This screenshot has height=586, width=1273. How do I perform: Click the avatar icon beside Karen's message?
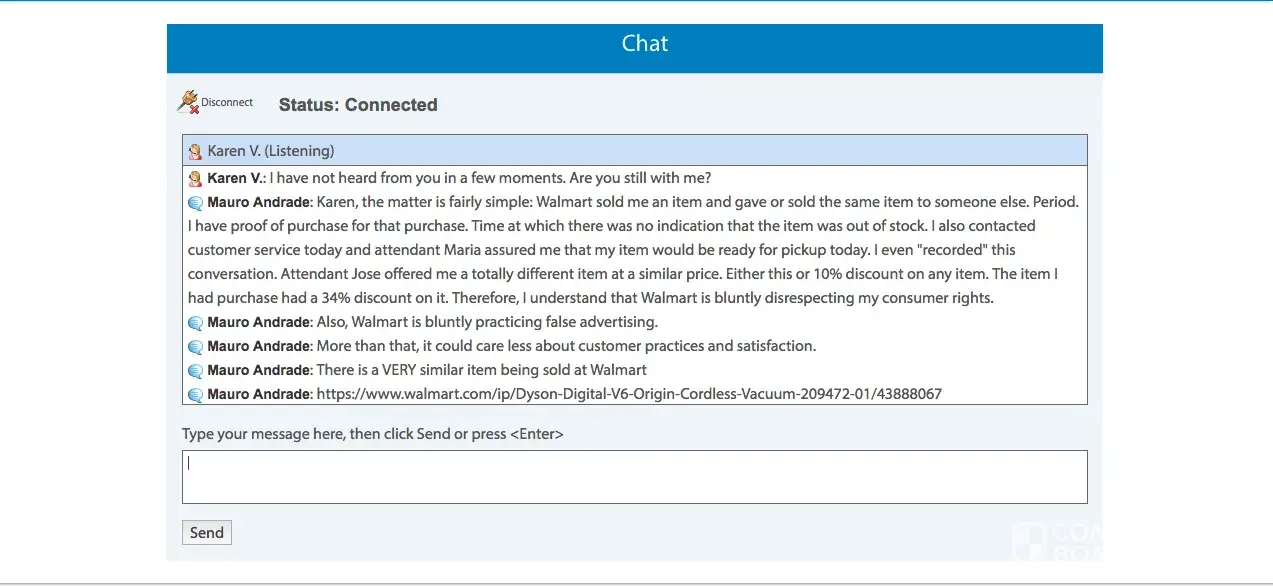tap(195, 179)
